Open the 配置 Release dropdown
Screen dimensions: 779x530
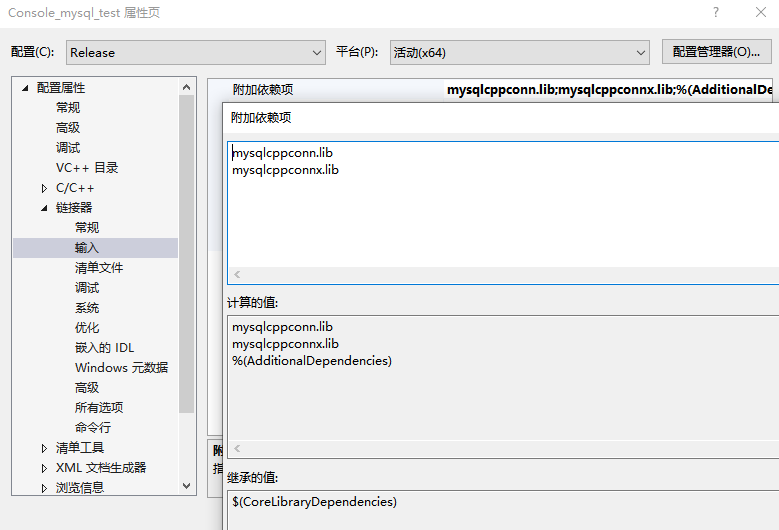tap(196, 53)
